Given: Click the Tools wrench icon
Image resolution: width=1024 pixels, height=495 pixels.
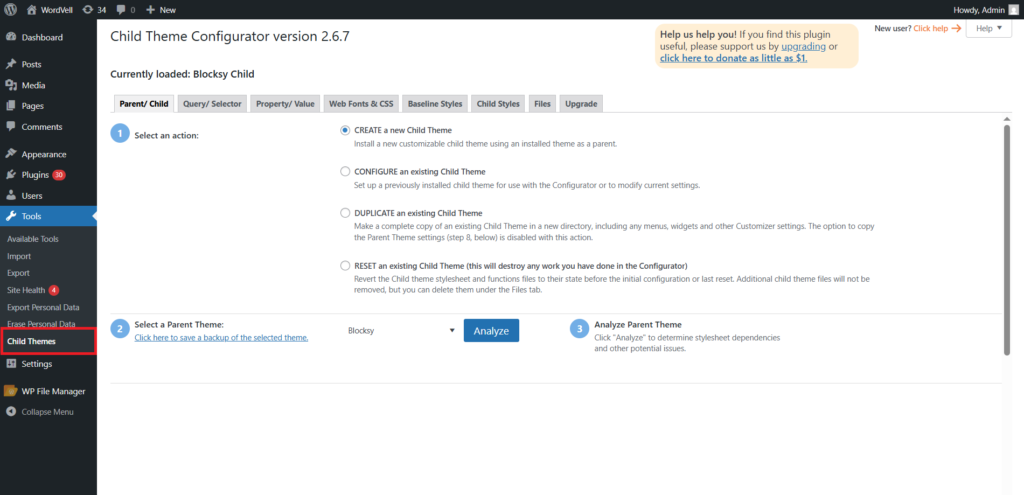Looking at the screenshot, I should 11,216.
